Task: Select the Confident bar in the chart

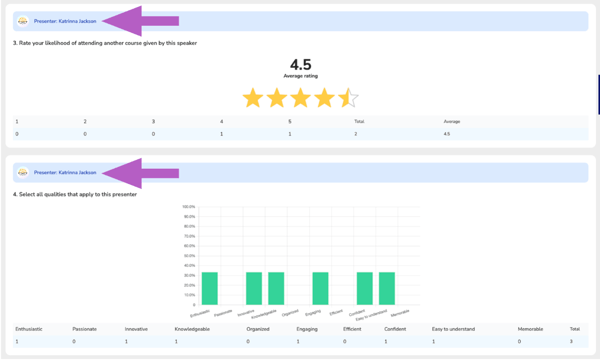Action: 365,289
